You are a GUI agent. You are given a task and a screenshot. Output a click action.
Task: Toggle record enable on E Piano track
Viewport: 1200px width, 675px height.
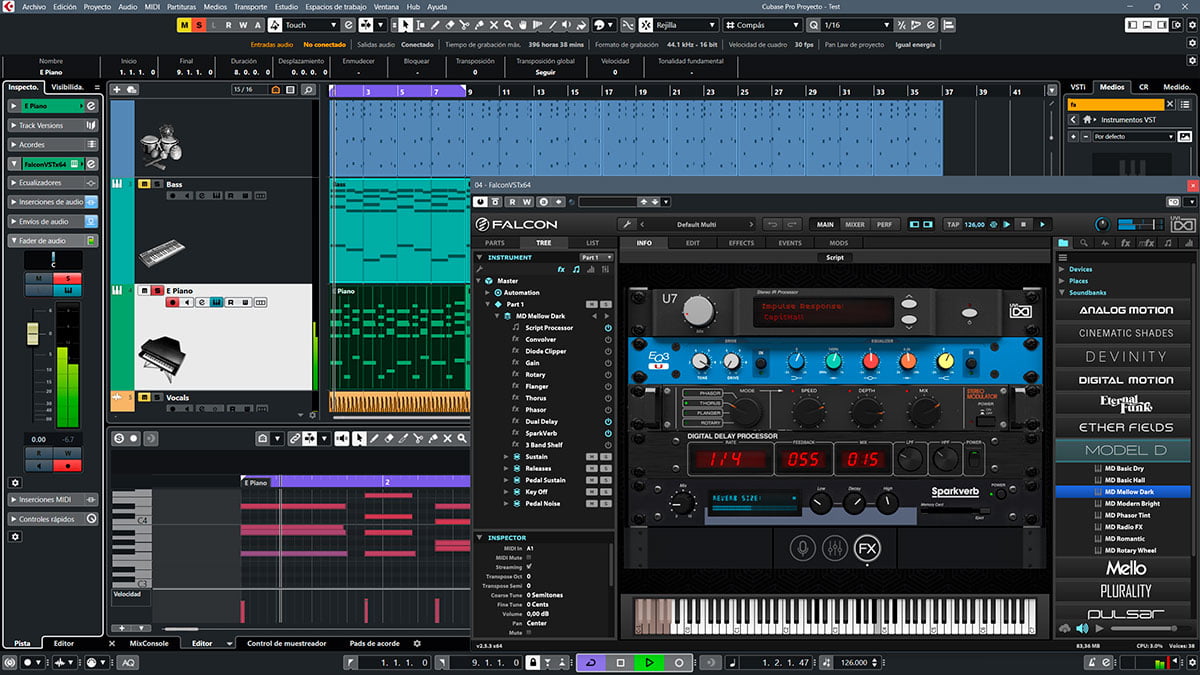click(173, 302)
